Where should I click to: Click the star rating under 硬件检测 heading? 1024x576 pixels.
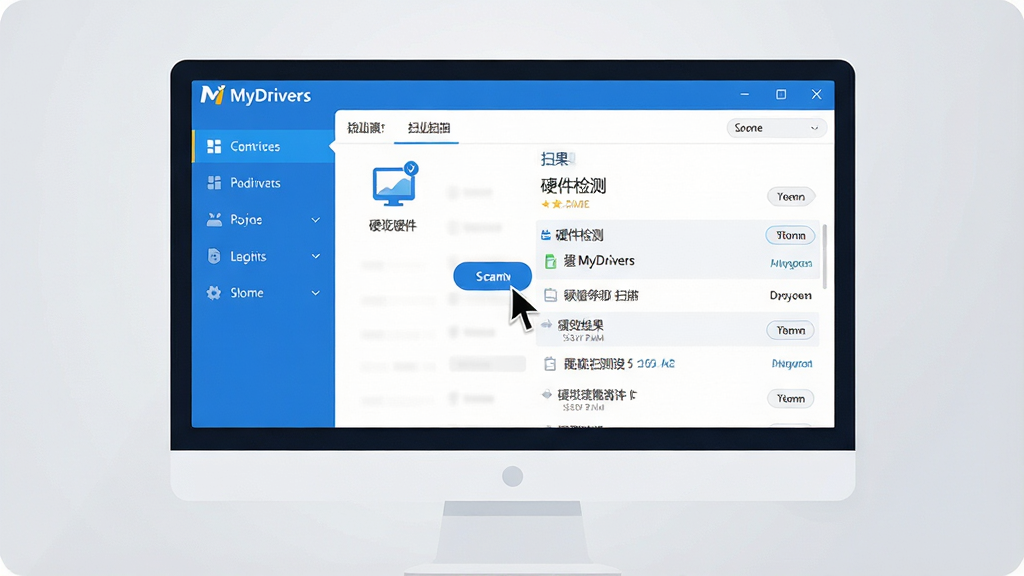click(x=566, y=204)
